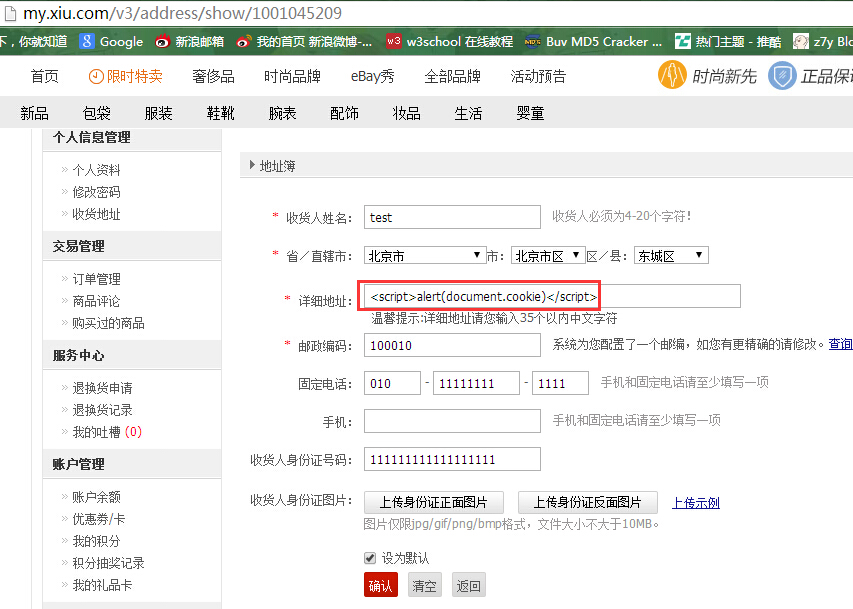Open the z7y Blog bookmark

823,41
